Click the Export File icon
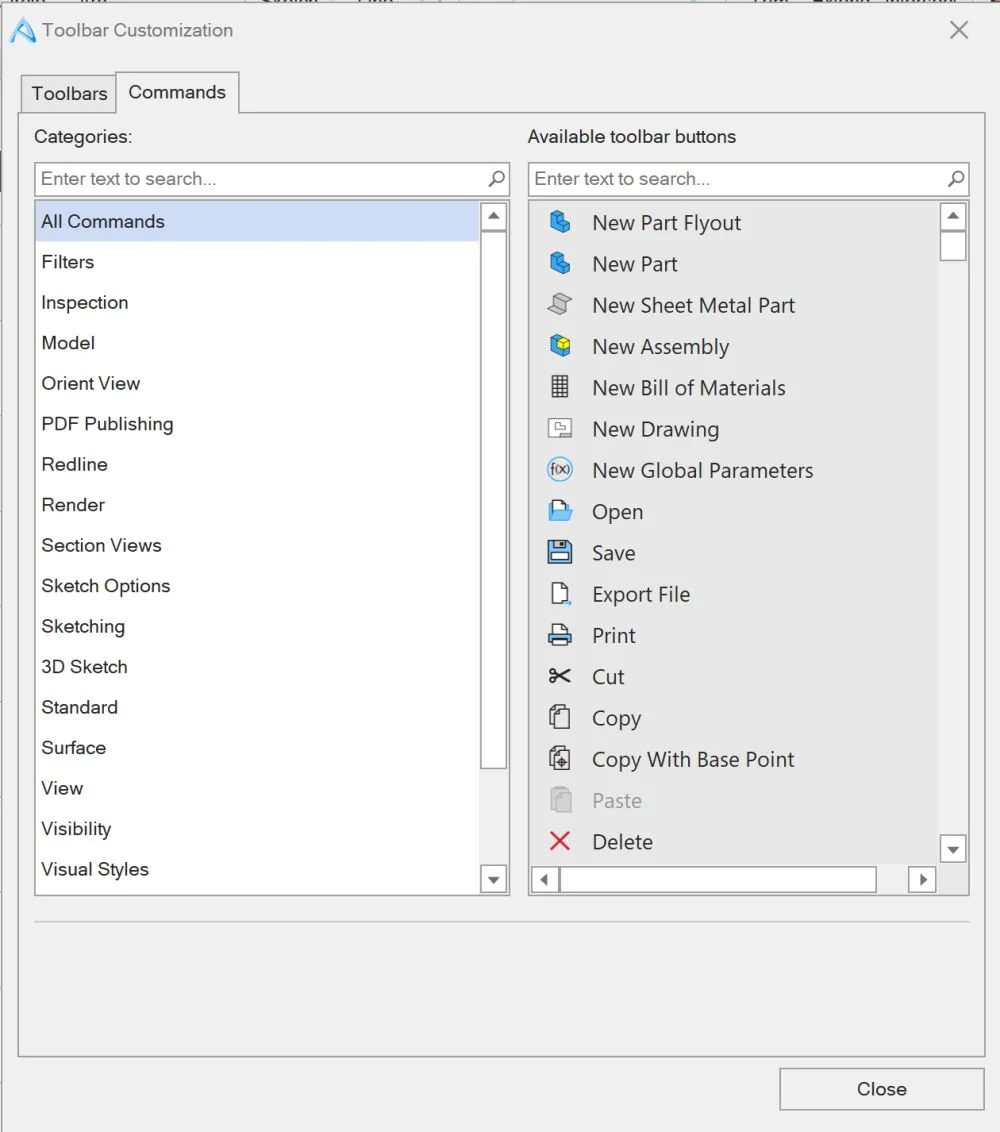Image resolution: width=1000 pixels, height=1132 pixels. pos(560,593)
